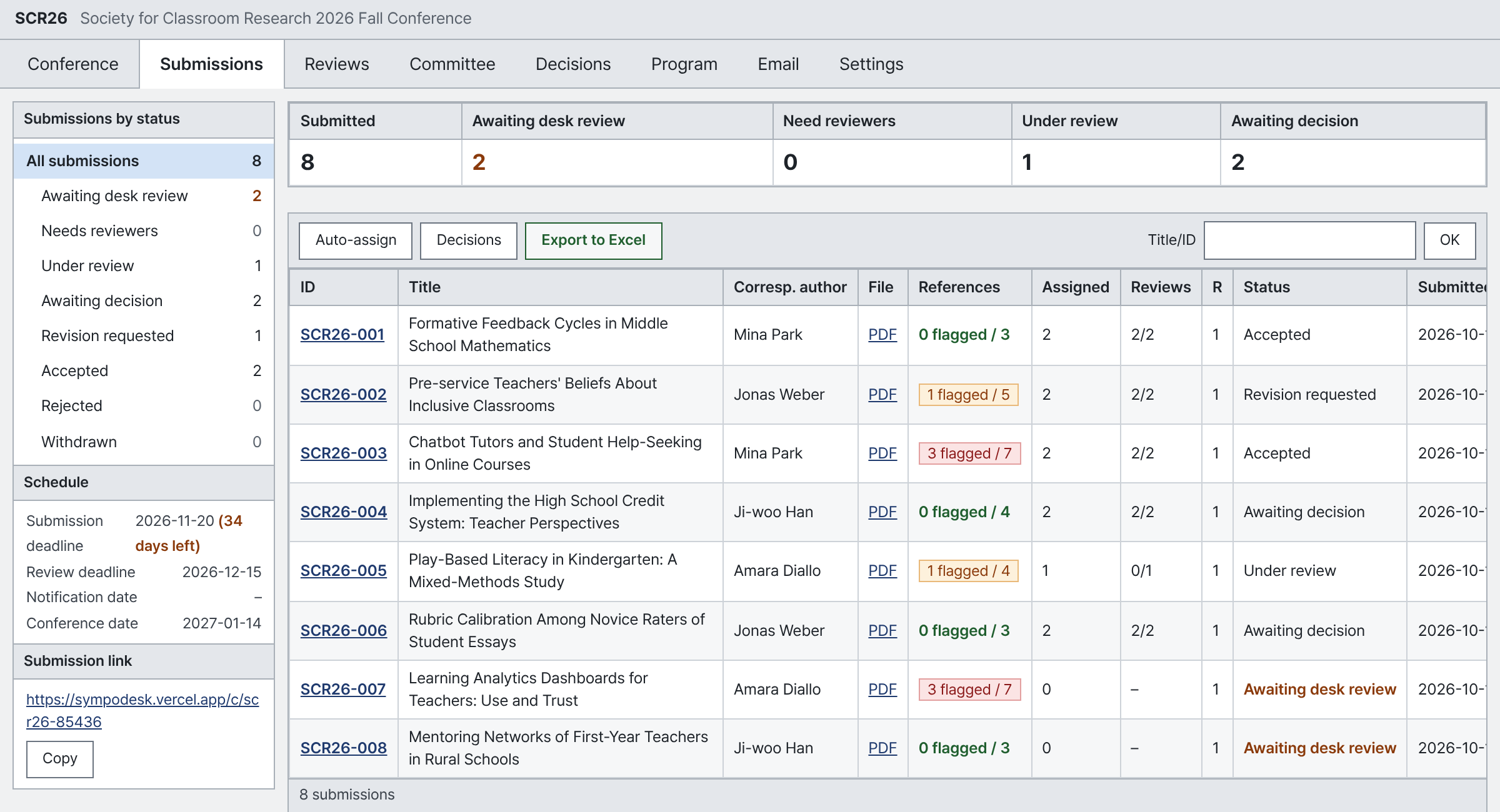
Task: Filter by Under review in sidebar
Action: click(144, 266)
